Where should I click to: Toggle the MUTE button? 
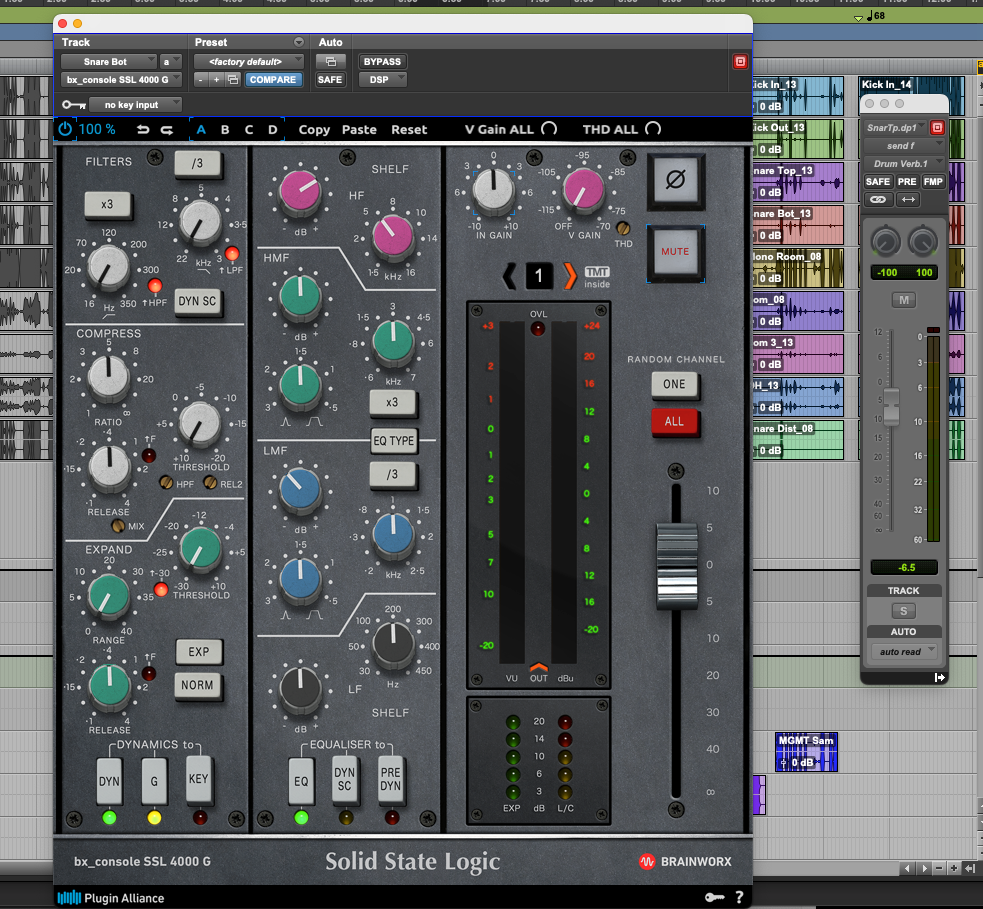[x=675, y=251]
